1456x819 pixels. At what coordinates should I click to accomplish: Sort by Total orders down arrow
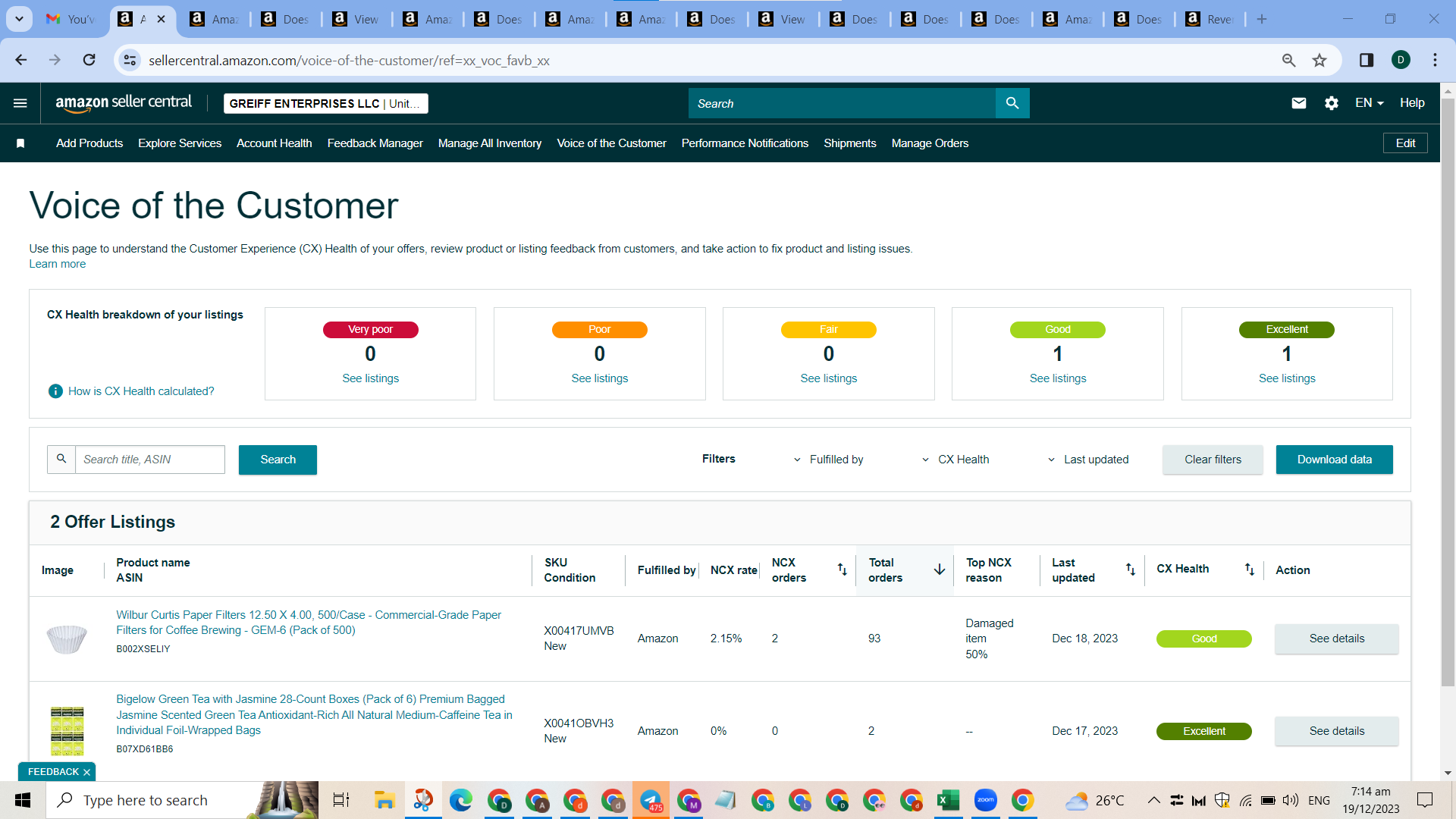click(x=939, y=570)
